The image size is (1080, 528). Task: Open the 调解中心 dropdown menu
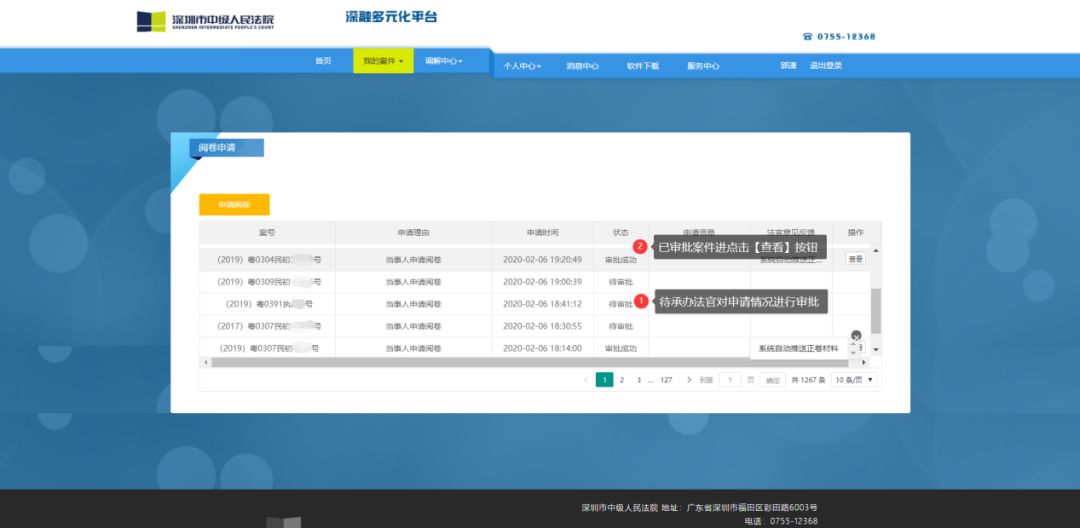pyautogui.click(x=443, y=62)
